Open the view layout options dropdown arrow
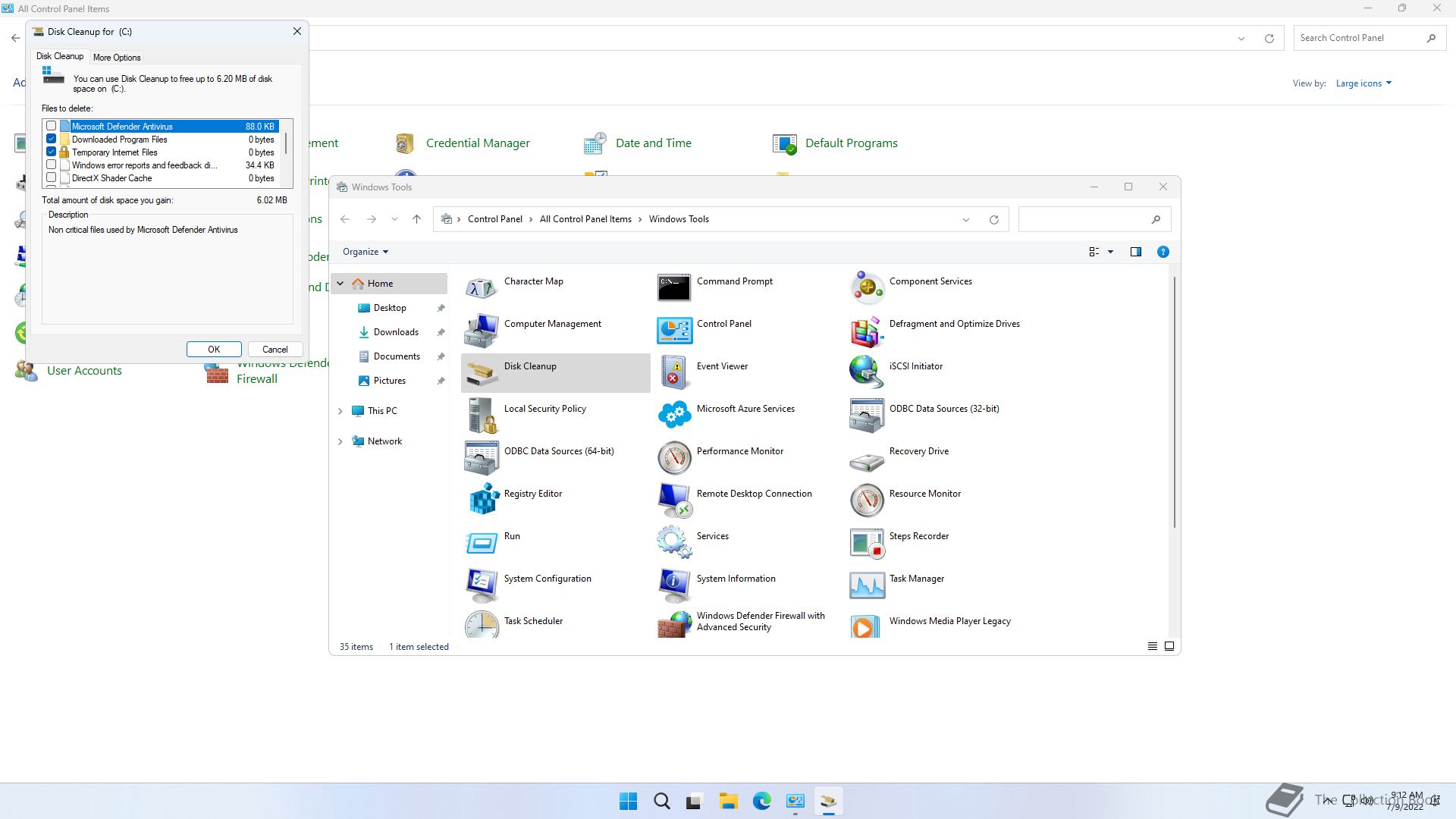1456x819 pixels. 1111,252
